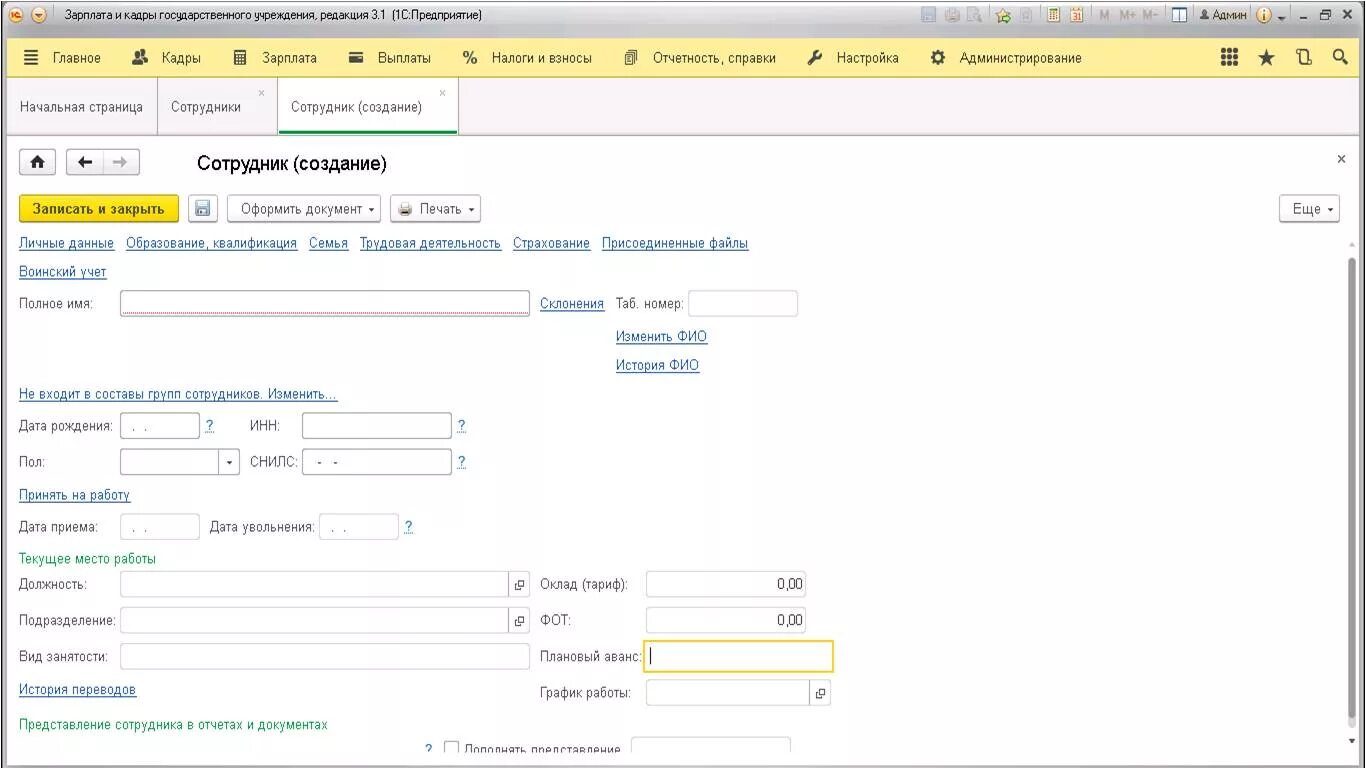Close the Сотрудники tab
1366x769 pixels.
click(x=262, y=93)
